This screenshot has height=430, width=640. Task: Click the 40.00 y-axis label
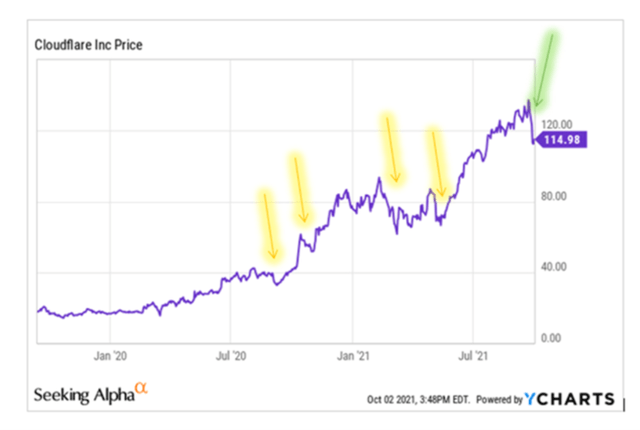[553, 267]
